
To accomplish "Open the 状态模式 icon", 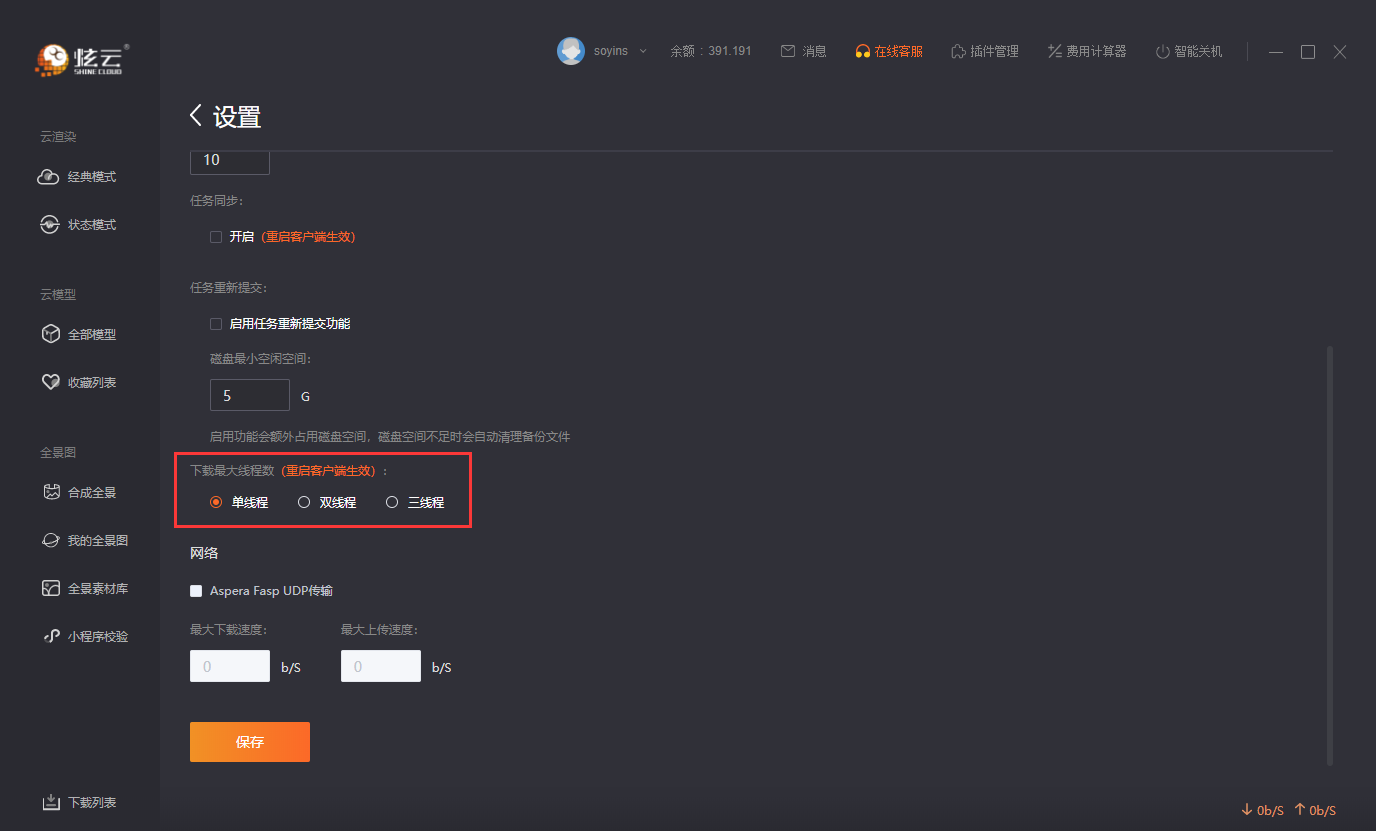I will tap(49, 225).
